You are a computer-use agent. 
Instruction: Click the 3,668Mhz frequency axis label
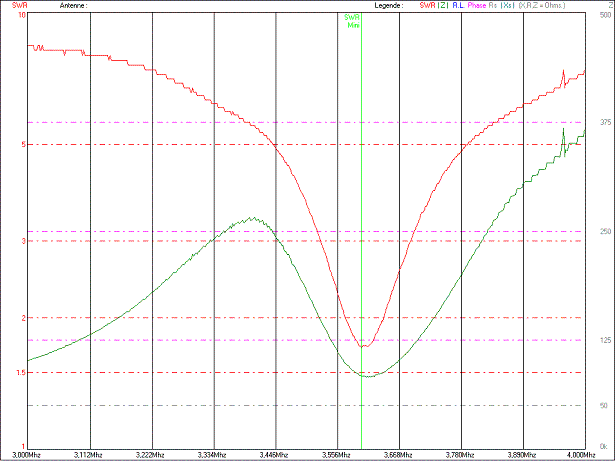[399, 454]
